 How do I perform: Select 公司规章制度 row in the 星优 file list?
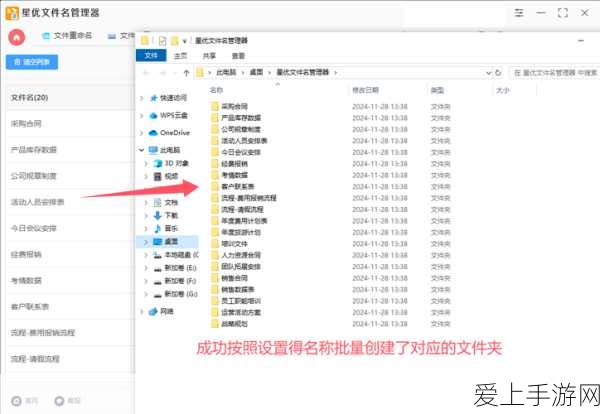pyautogui.click(x=70, y=176)
